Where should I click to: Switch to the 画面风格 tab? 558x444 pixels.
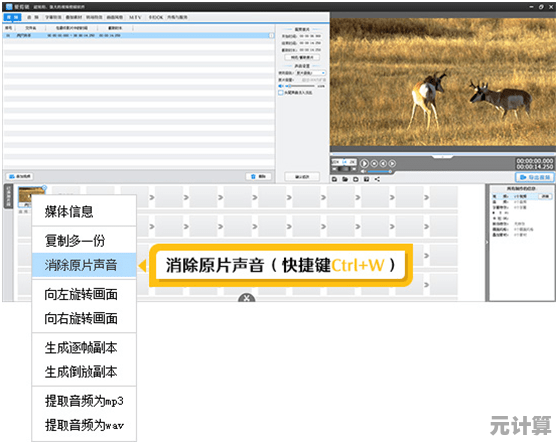(x=115, y=17)
